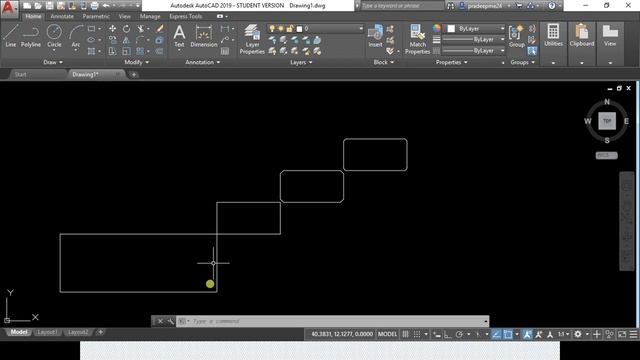Click the Plot printer icon

(x=94, y=6)
